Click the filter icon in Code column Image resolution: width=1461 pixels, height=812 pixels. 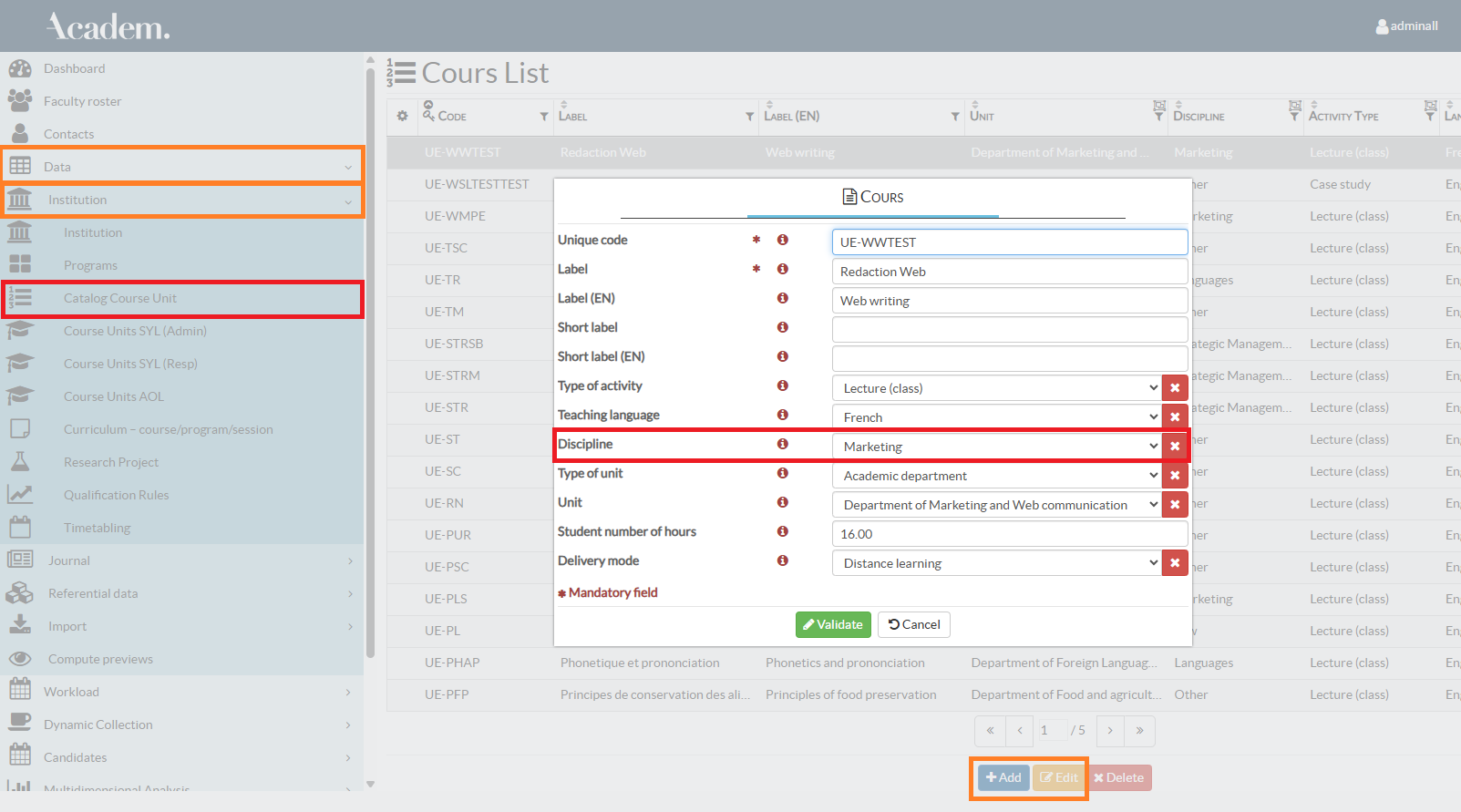click(x=544, y=117)
